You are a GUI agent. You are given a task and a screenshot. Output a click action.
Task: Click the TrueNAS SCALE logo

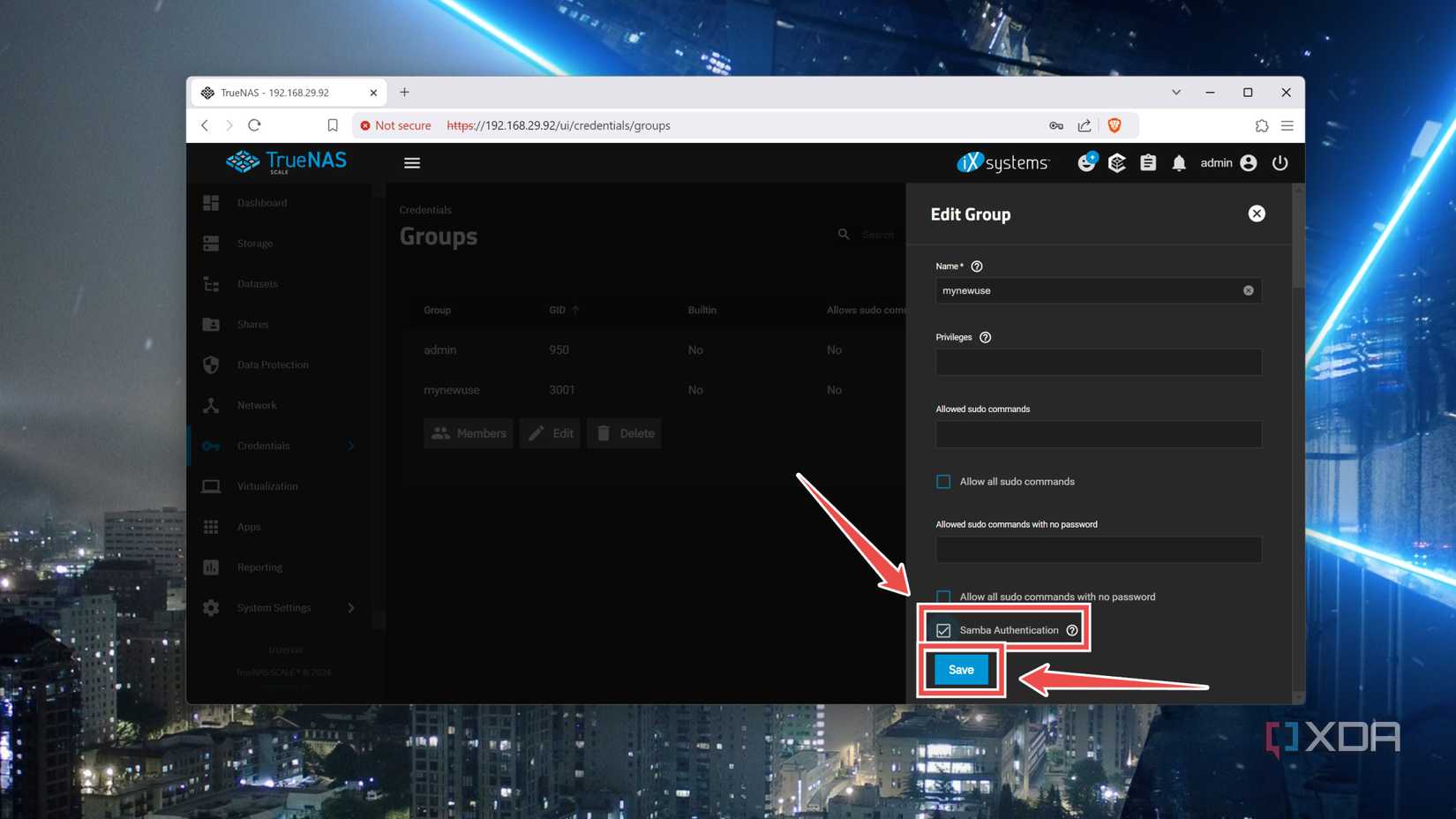[x=286, y=162]
